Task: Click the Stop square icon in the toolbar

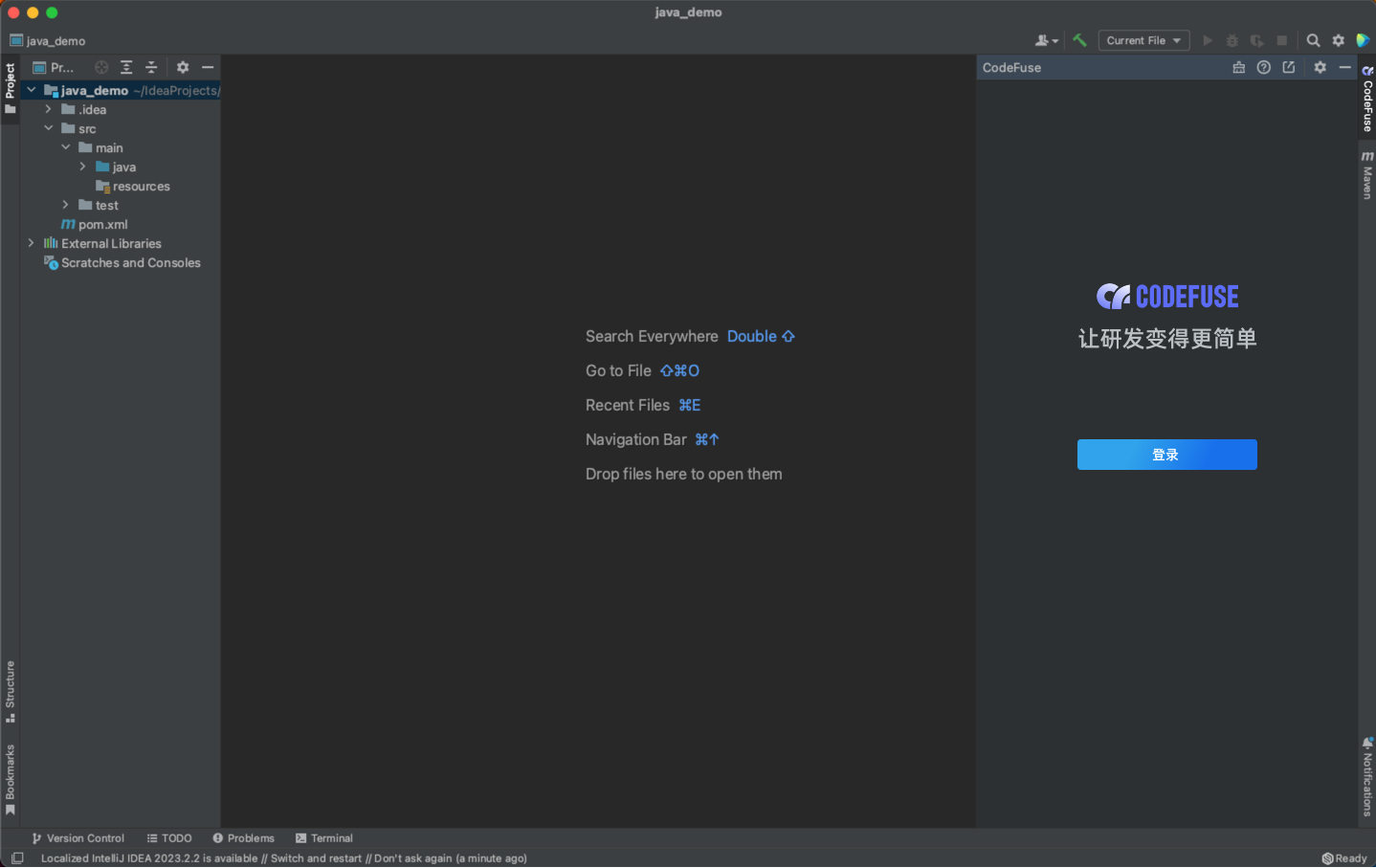Action: pos(1282,40)
